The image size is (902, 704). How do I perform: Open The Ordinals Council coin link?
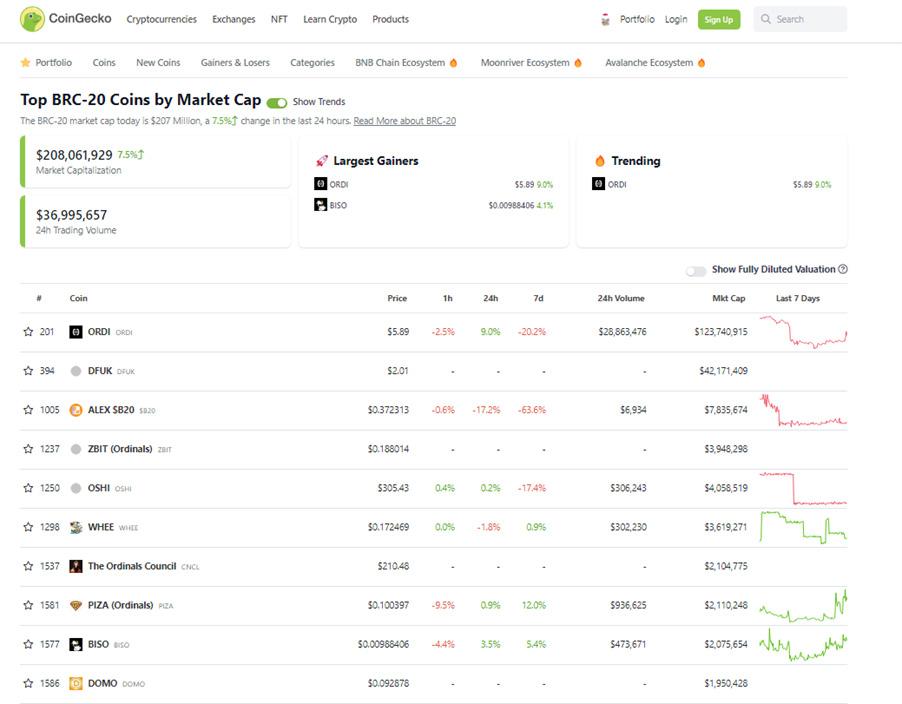132,567
